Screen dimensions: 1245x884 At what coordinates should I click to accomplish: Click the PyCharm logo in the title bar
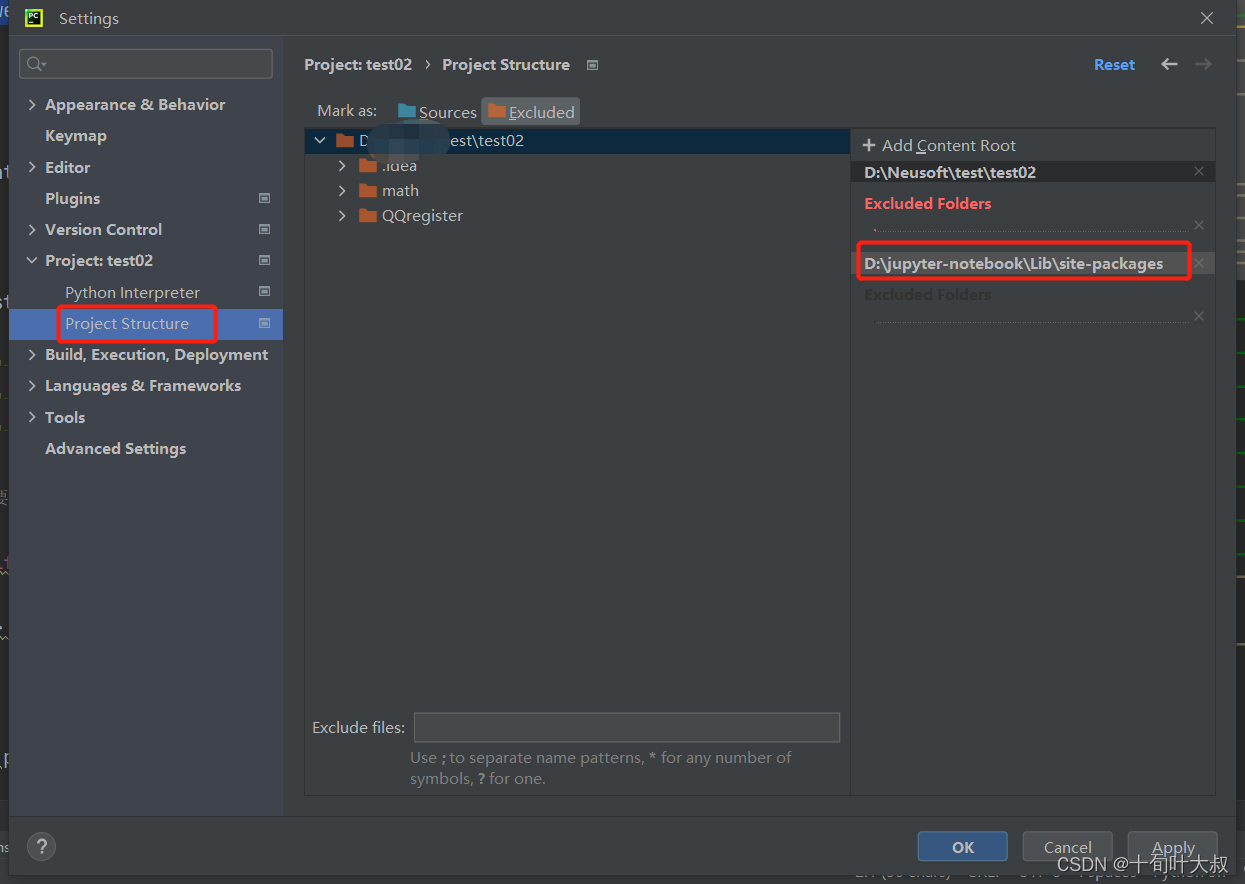(33, 17)
